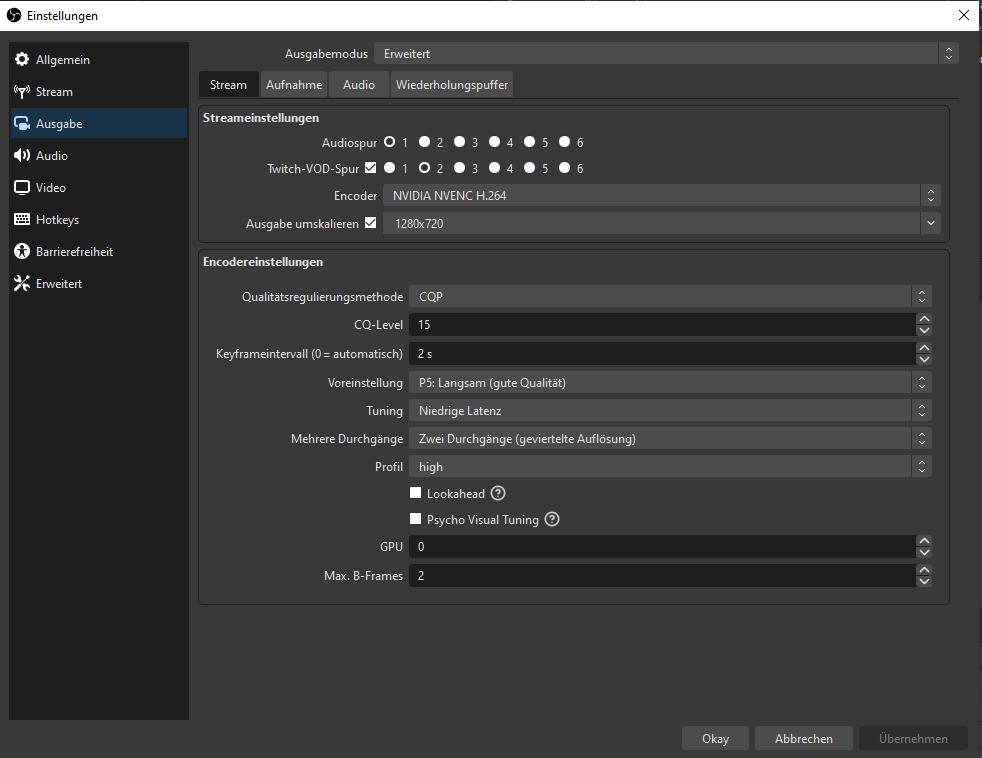This screenshot has height=758, width=982.
Task: Expand the Qualitätsregulierungsmethode CQP dropdown
Action: click(x=669, y=297)
